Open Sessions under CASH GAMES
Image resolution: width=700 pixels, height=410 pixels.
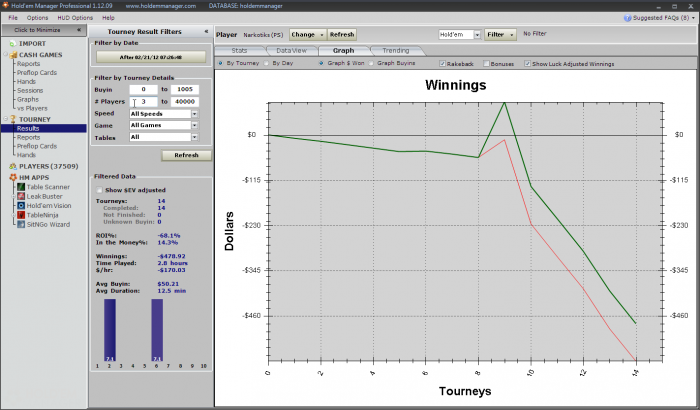(30, 90)
